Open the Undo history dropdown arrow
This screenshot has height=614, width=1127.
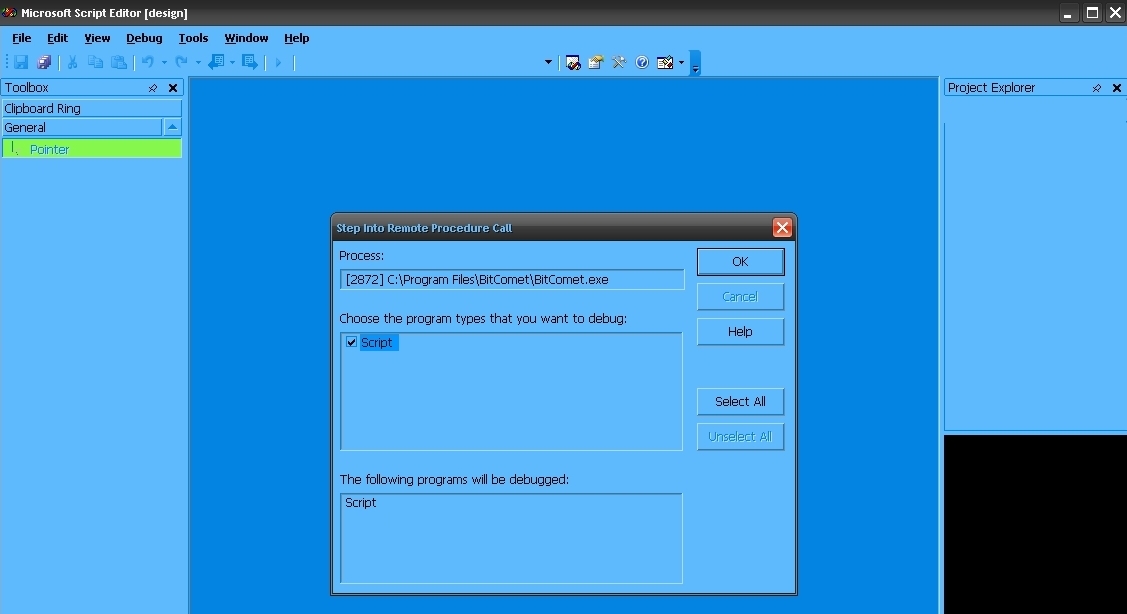point(164,62)
